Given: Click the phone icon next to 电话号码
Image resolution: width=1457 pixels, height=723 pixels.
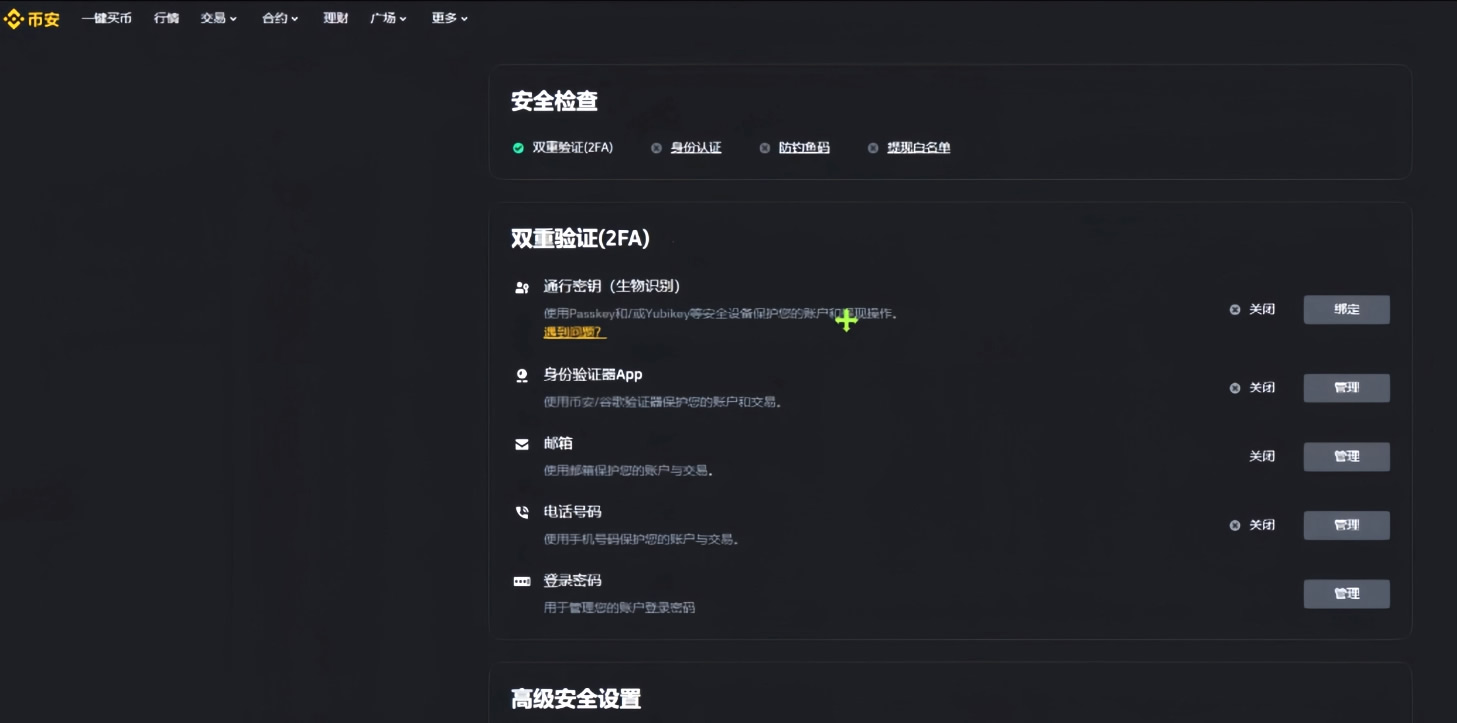Looking at the screenshot, I should [x=521, y=512].
